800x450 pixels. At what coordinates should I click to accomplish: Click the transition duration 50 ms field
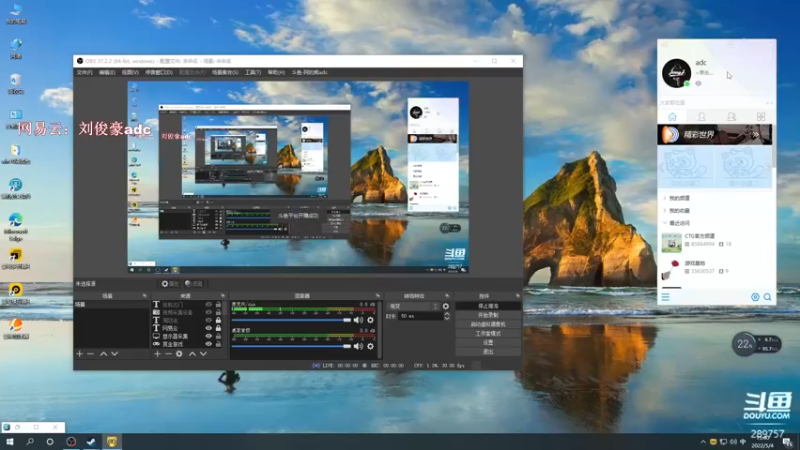[x=420, y=316]
